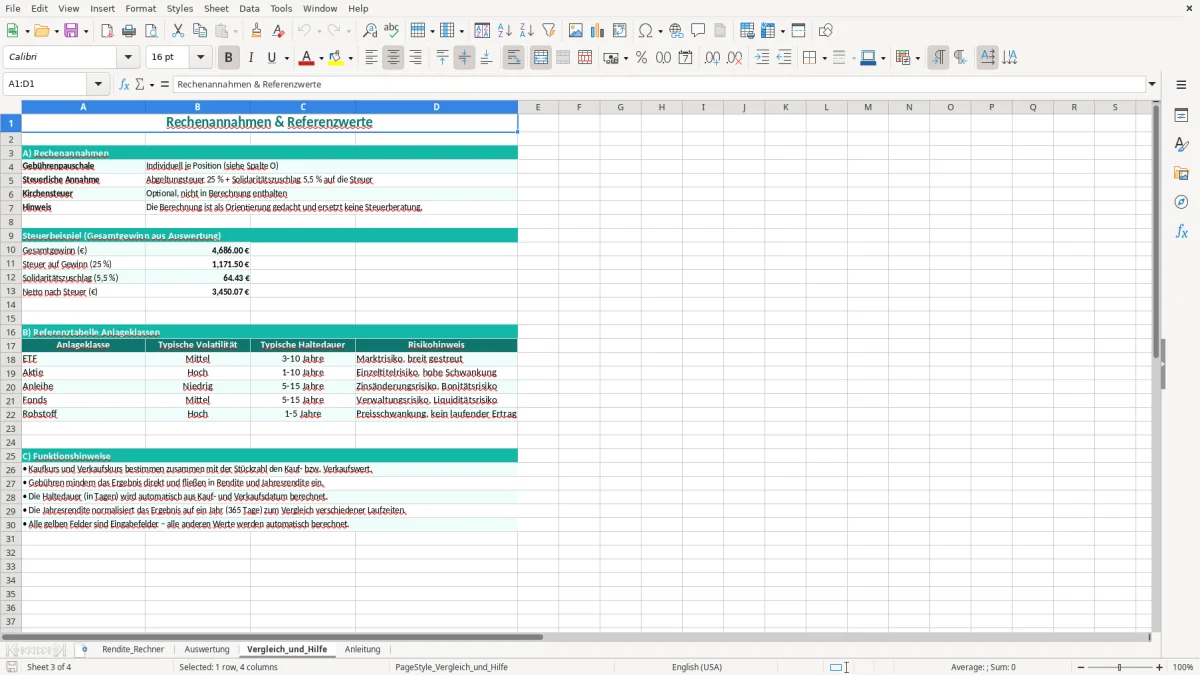
Task: Clear direct formatting
Action: point(278,31)
